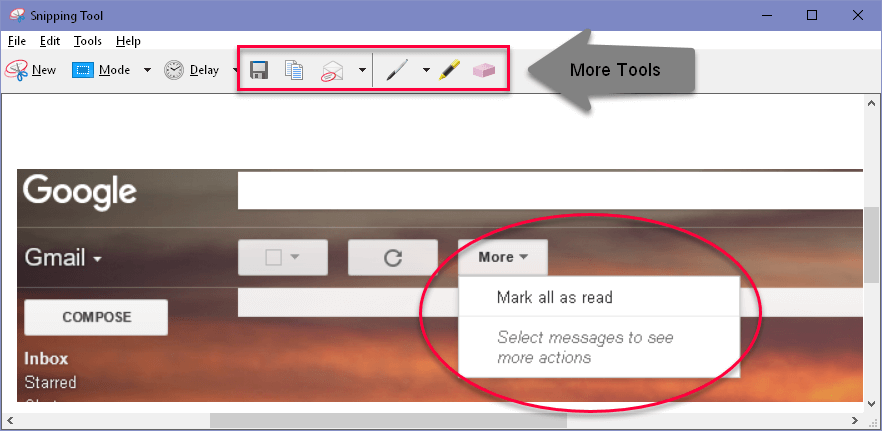Click the Gmail refresh button

click(393, 258)
